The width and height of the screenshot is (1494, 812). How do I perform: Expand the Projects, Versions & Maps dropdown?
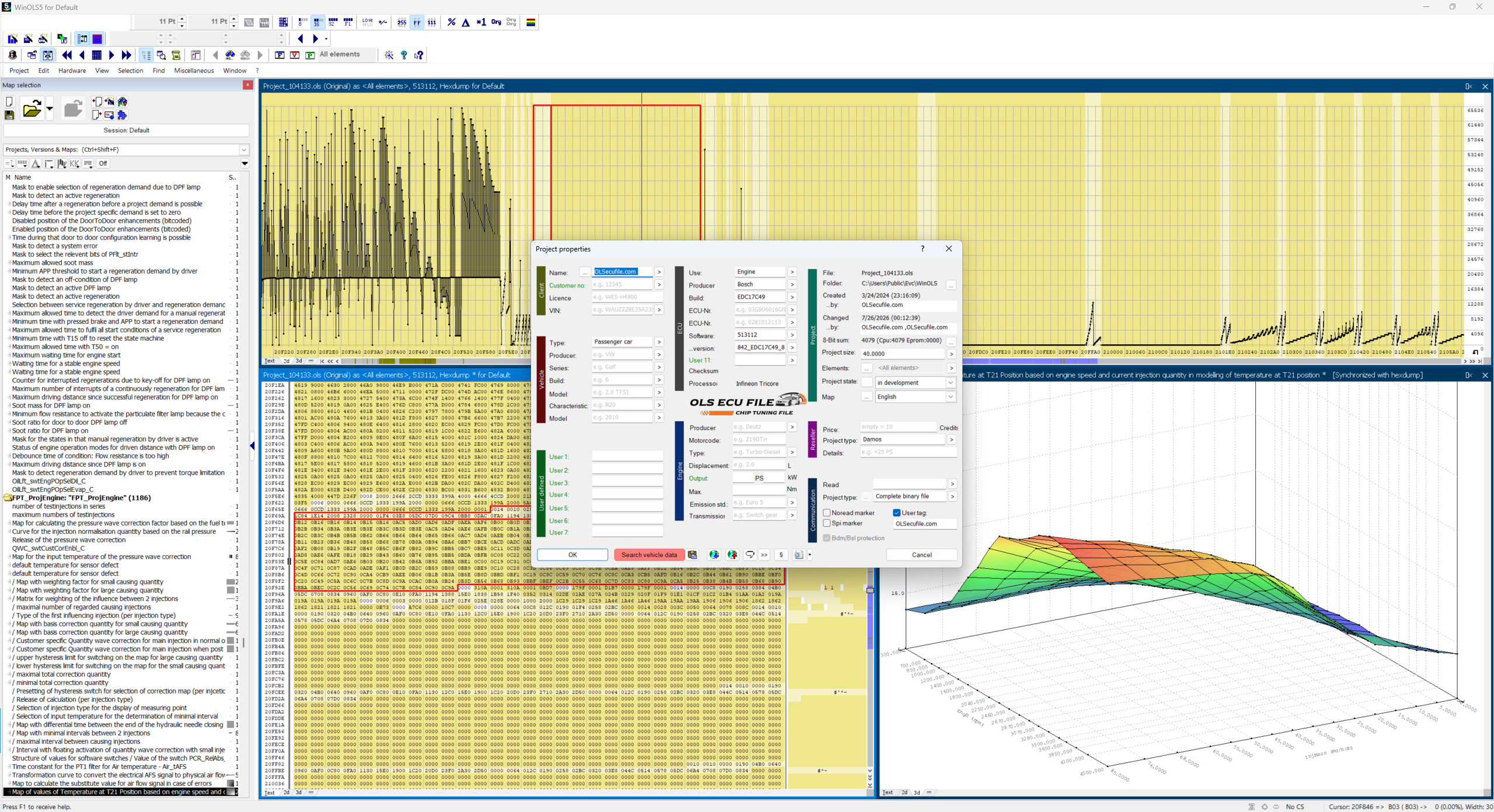pyautogui.click(x=244, y=150)
